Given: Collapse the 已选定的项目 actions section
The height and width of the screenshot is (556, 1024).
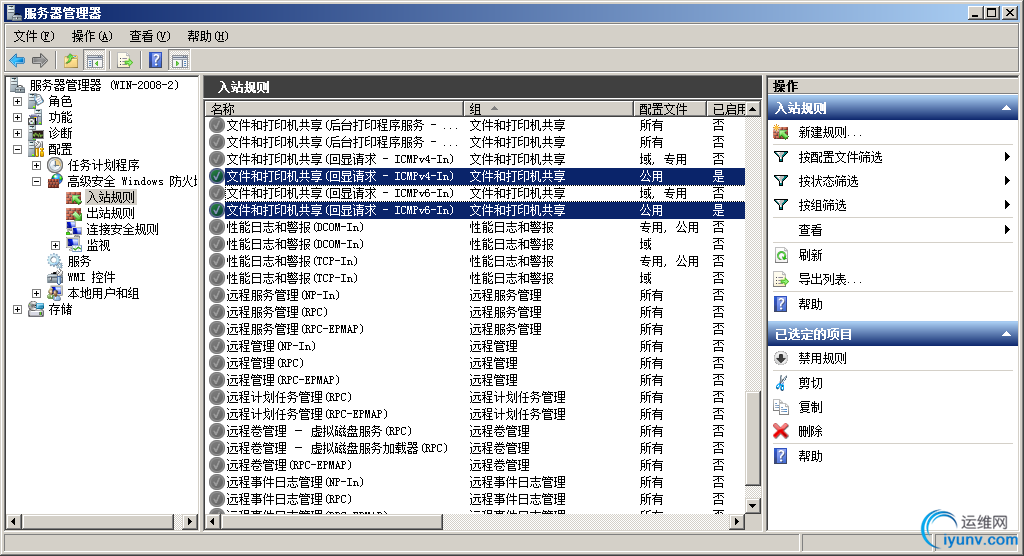Looking at the screenshot, I should pos(1006,335).
